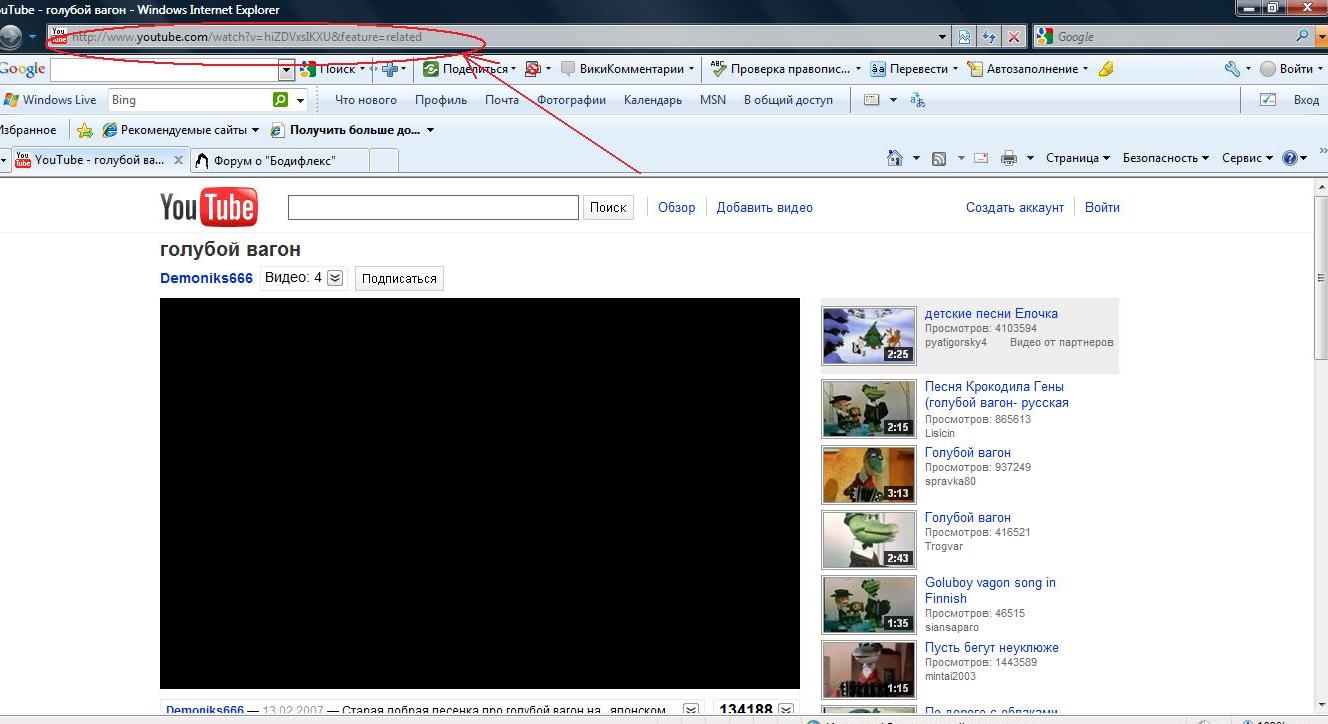The width and height of the screenshot is (1328, 724).
Task: Click the Refresh page icon
Action: click(989, 37)
